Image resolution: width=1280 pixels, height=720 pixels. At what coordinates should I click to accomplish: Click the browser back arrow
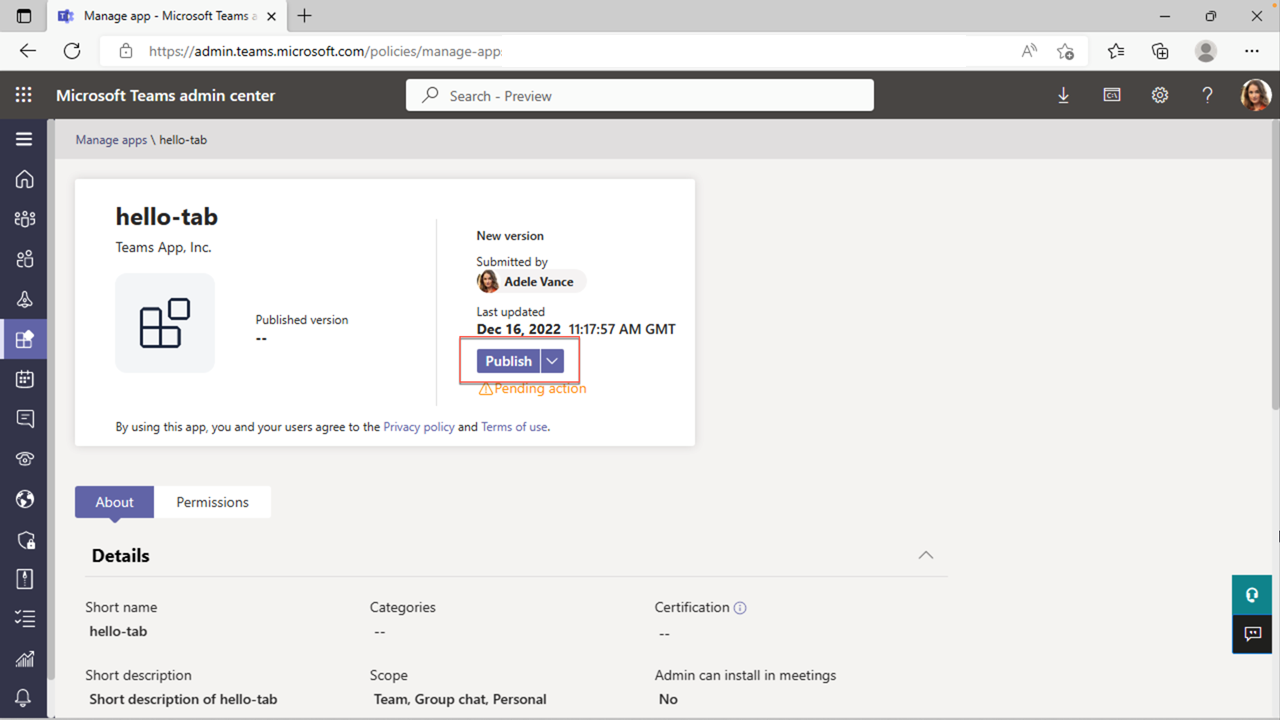[x=27, y=51]
